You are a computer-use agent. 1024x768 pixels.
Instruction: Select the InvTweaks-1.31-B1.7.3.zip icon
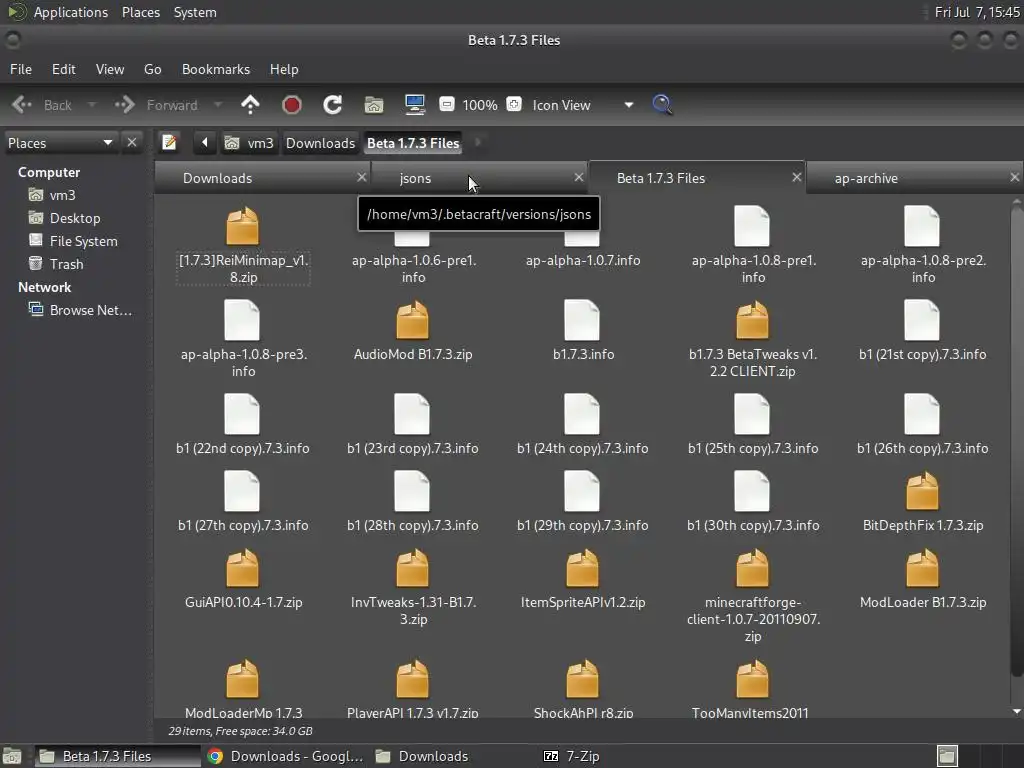(x=413, y=568)
